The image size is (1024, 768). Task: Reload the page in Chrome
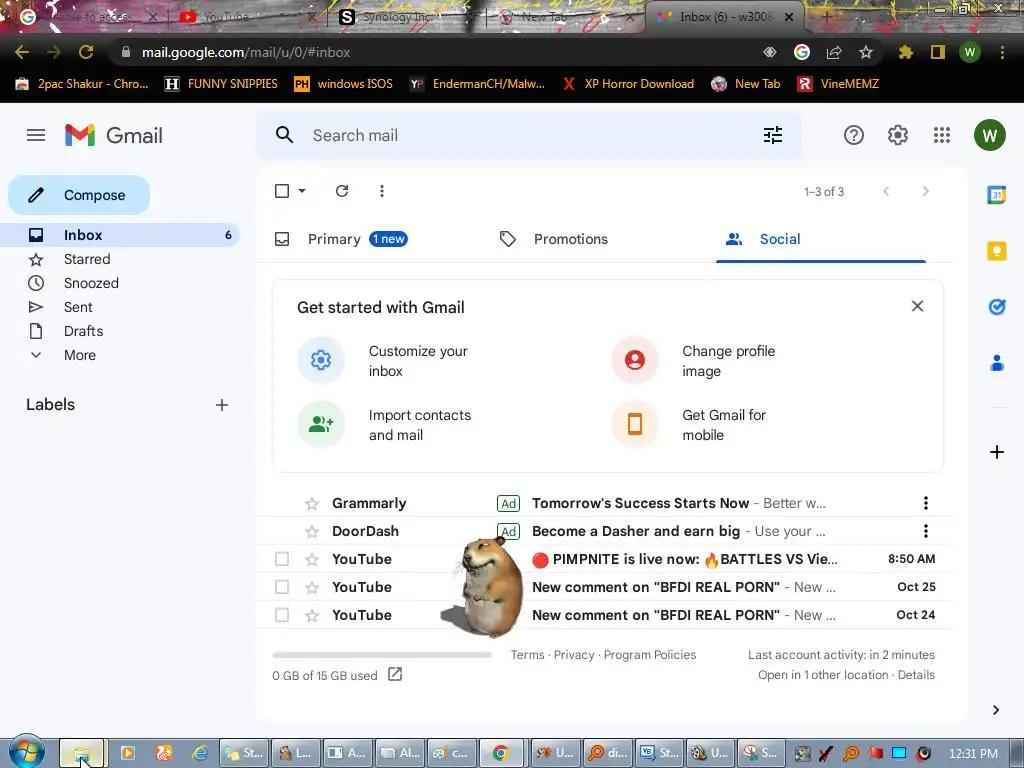coord(86,52)
